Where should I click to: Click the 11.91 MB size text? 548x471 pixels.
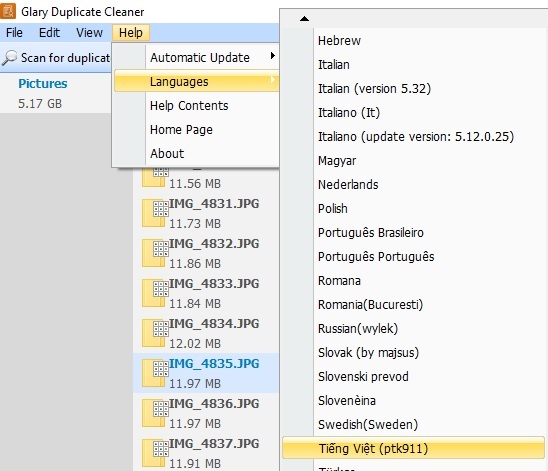195,464
